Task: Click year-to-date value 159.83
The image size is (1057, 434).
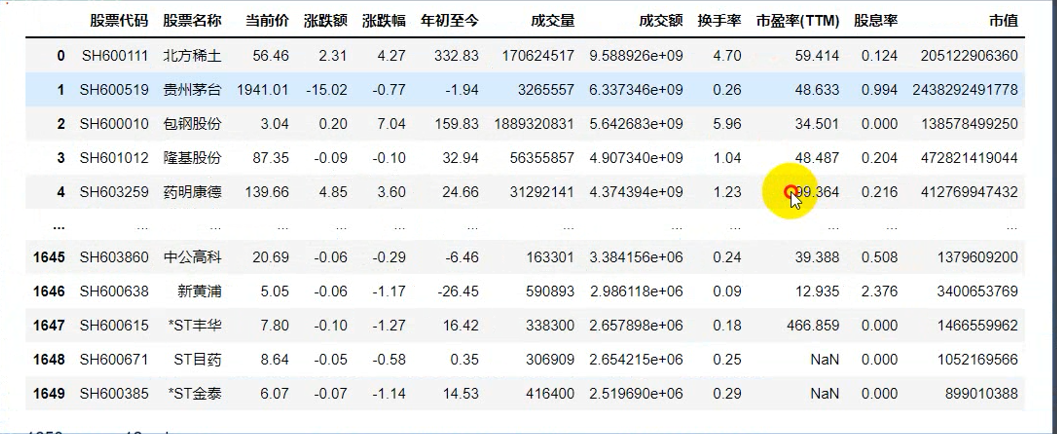Action: point(456,124)
